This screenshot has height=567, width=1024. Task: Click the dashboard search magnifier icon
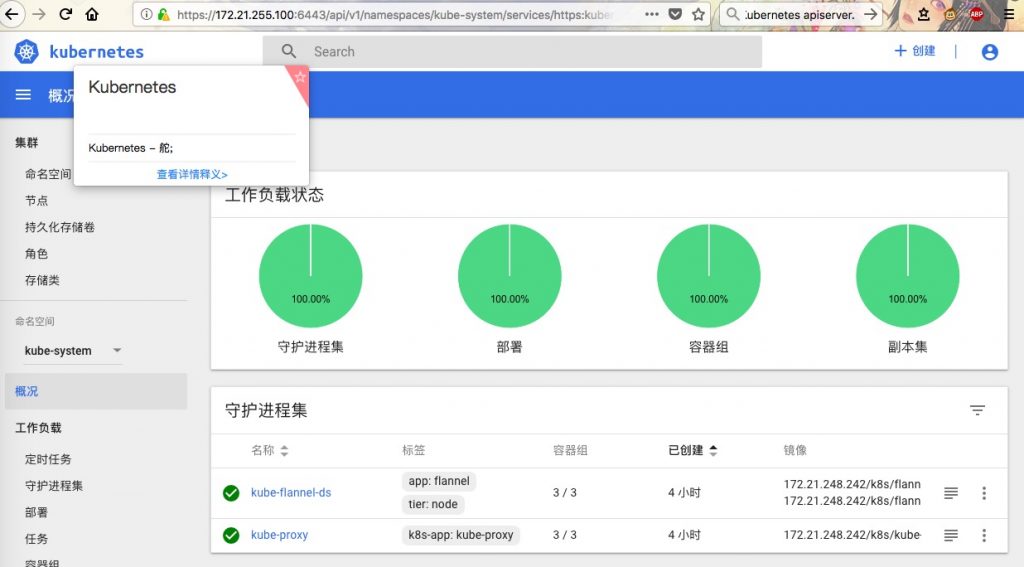pos(289,51)
